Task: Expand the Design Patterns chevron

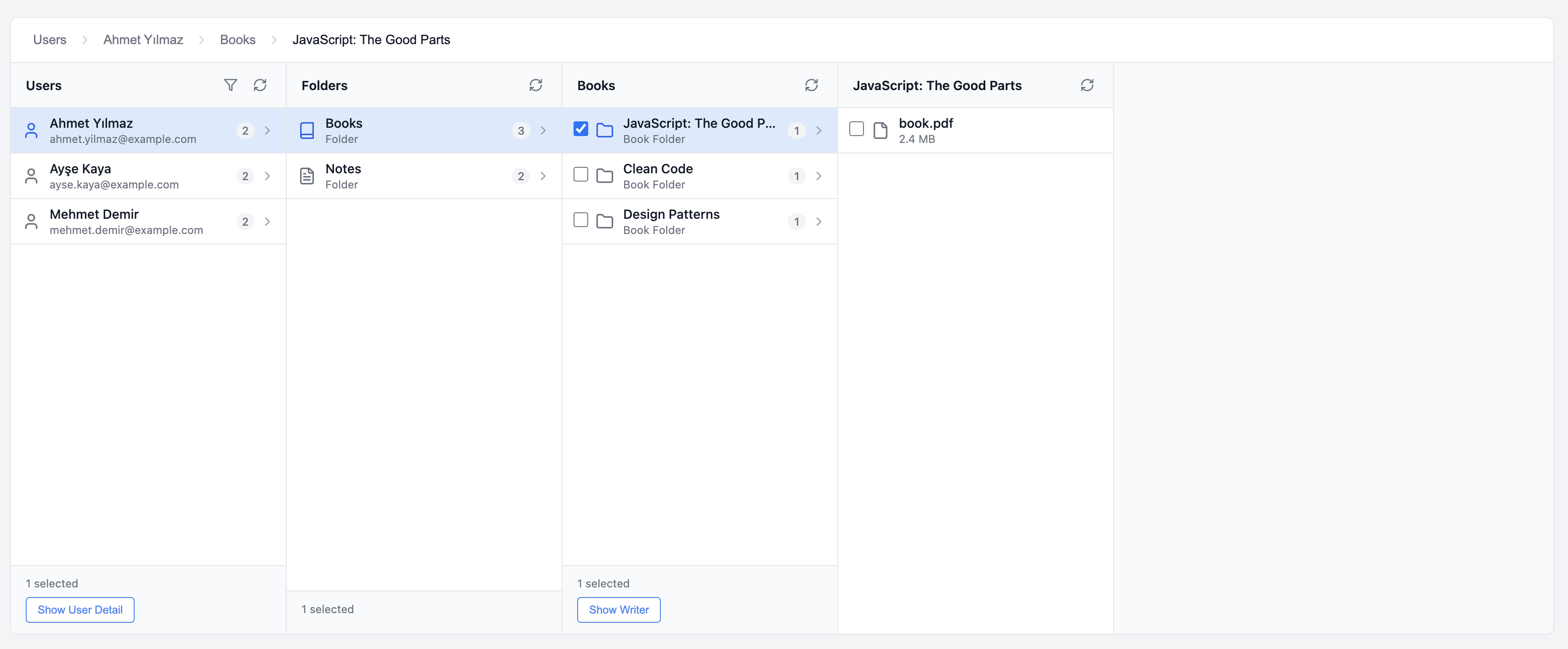Action: pos(818,222)
